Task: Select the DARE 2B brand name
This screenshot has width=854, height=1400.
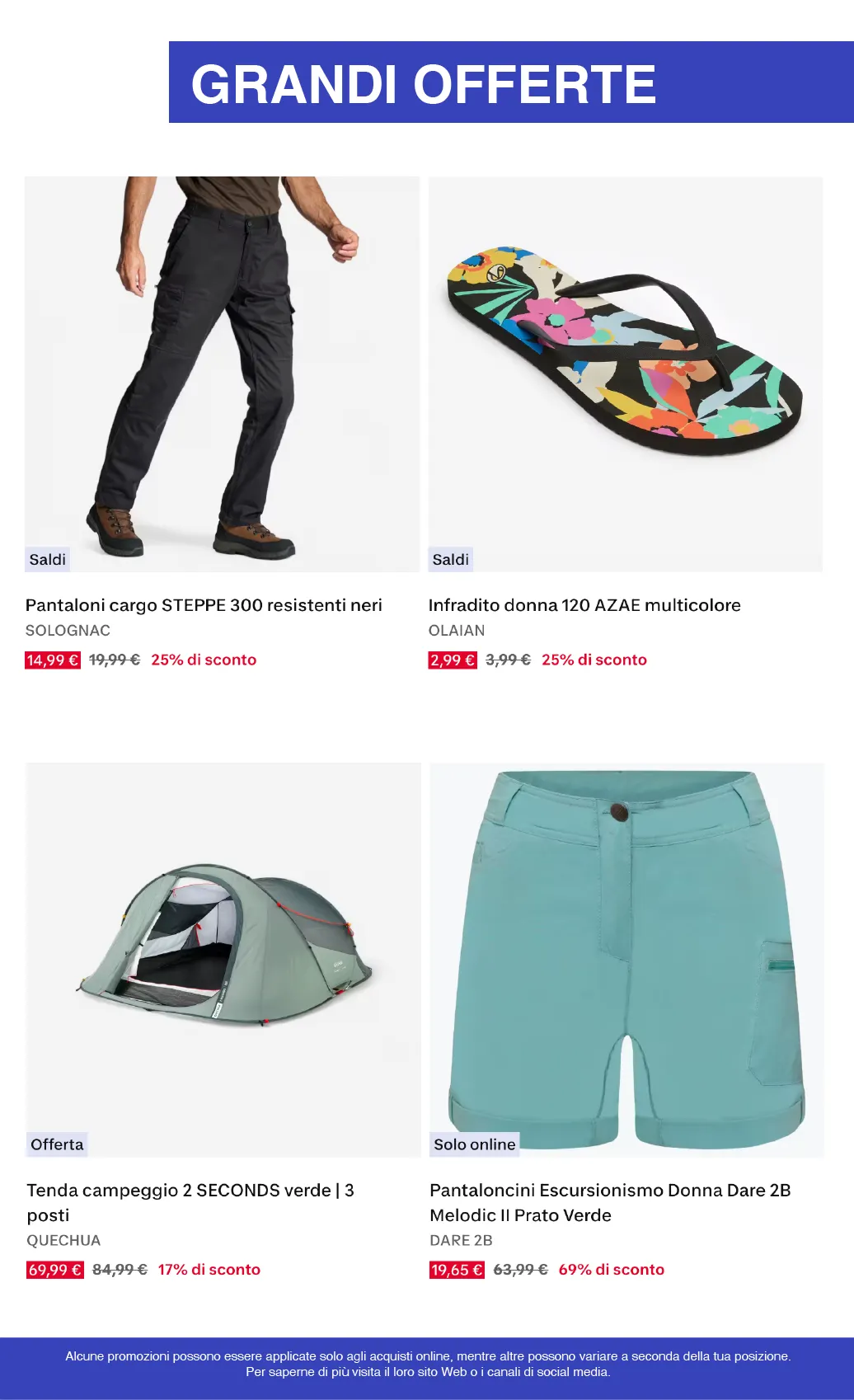Action: [461, 1241]
